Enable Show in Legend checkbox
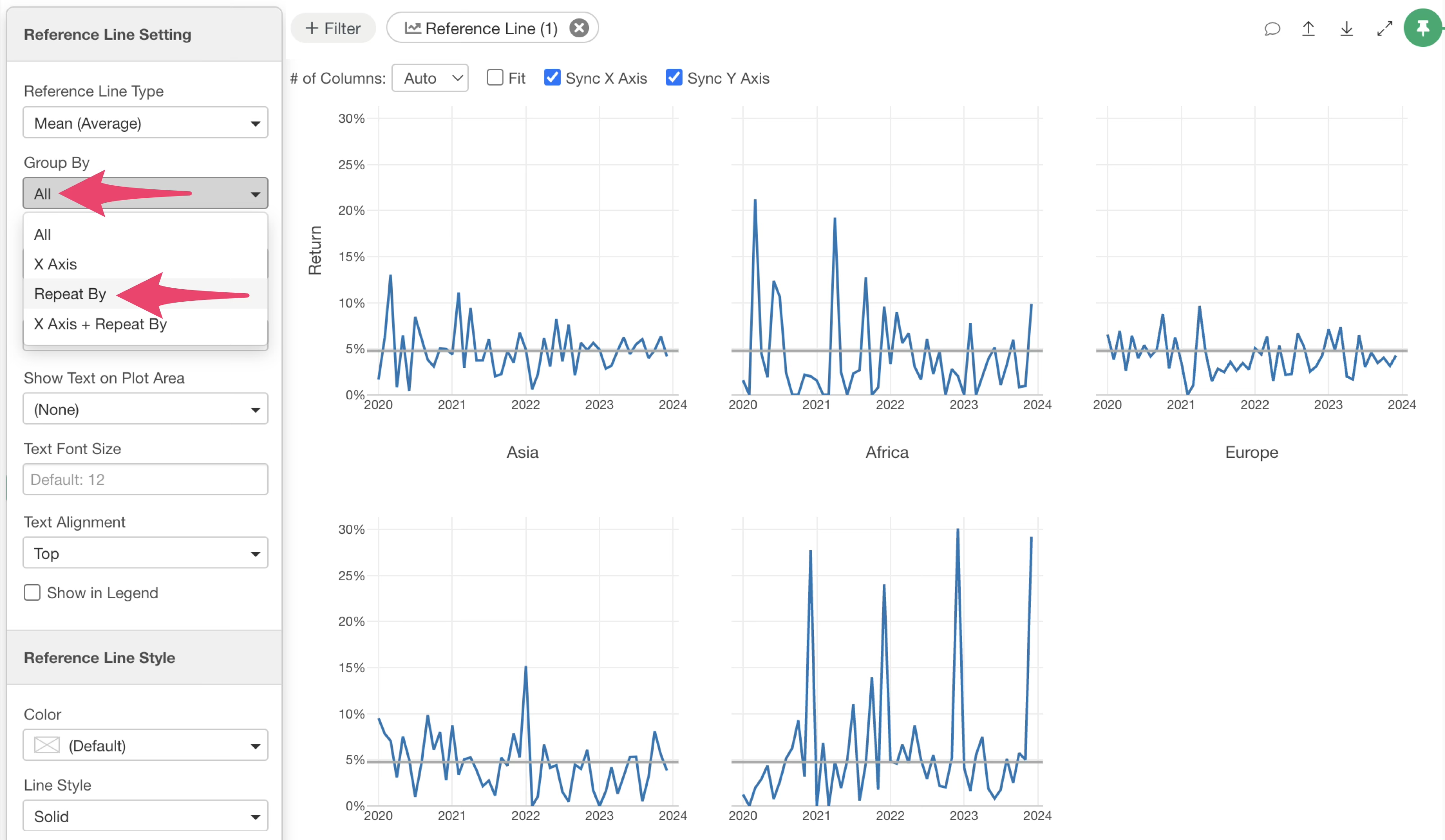 pos(32,593)
